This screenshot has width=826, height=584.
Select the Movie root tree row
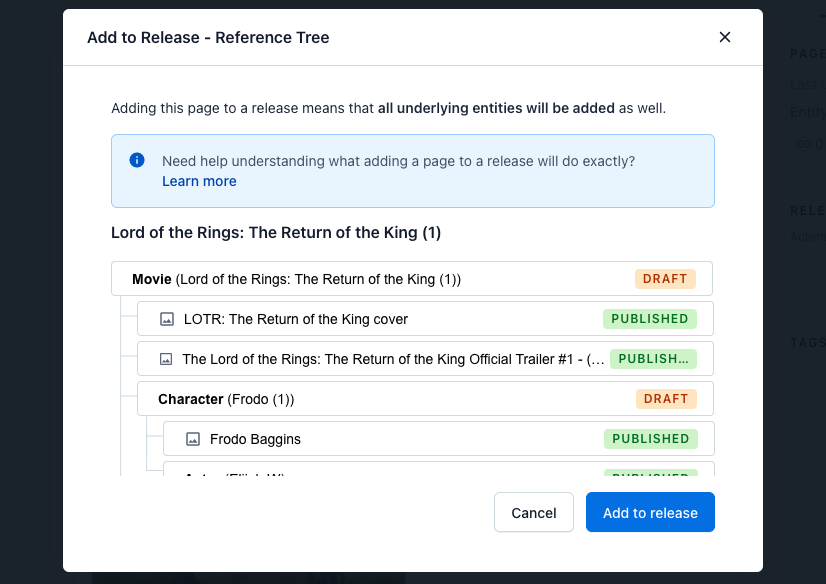[x=380, y=279]
